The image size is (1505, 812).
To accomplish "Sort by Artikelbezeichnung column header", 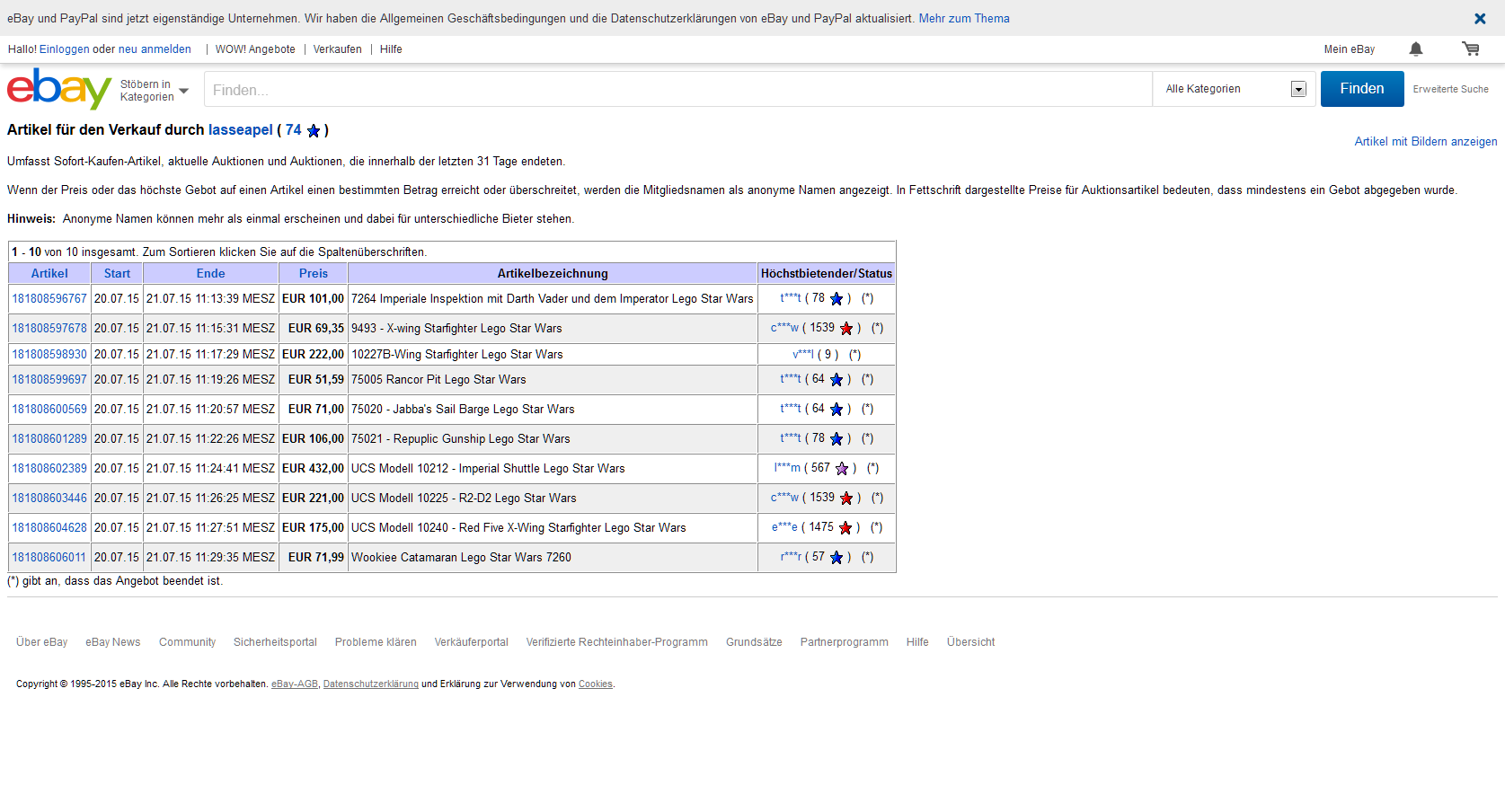I will [x=553, y=274].
